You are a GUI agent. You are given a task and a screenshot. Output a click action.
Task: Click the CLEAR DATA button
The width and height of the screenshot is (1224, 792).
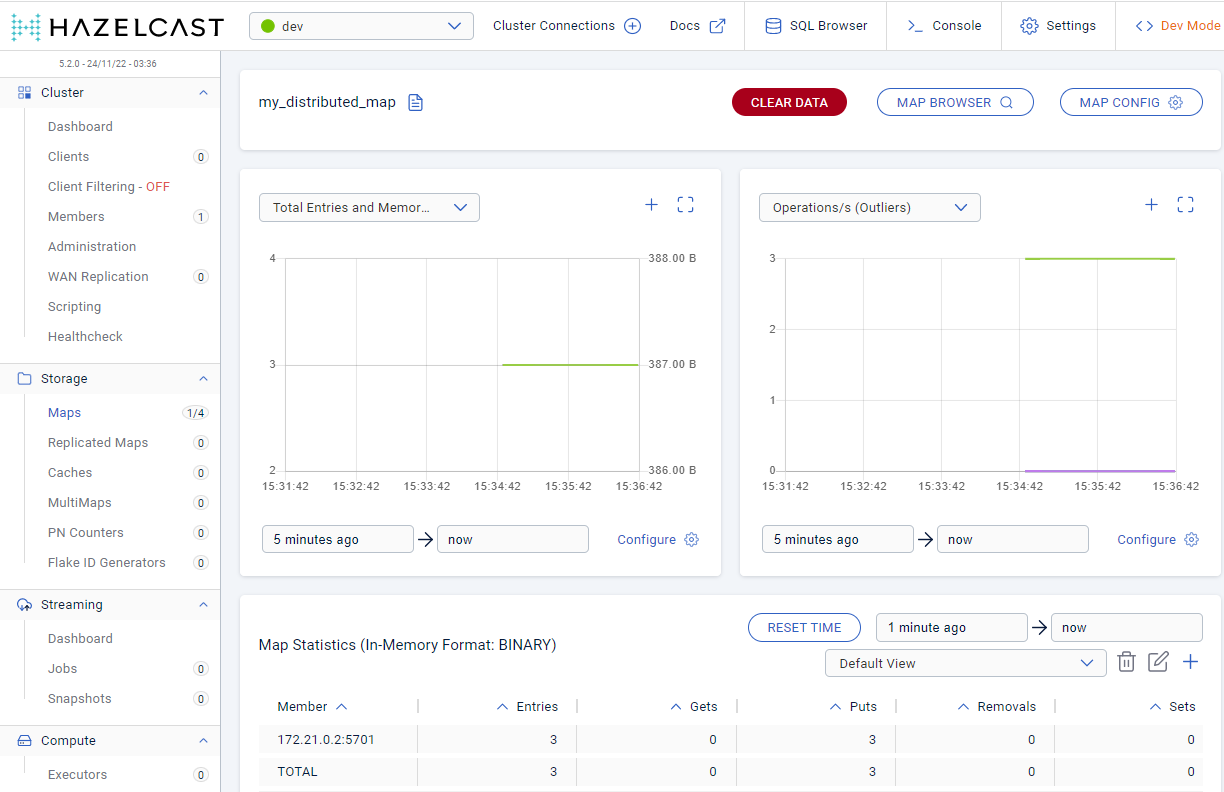coord(789,102)
